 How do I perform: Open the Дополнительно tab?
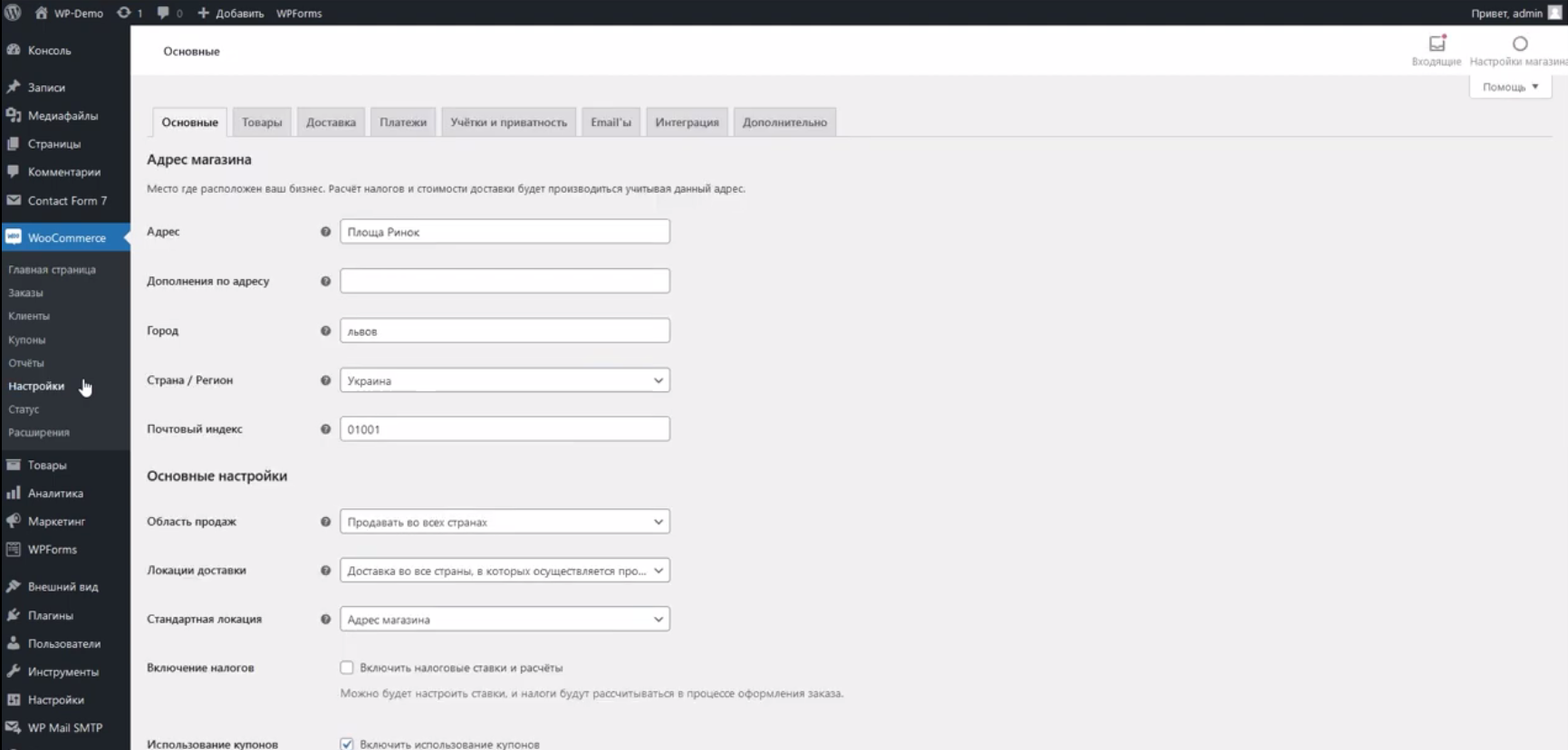click(x=784, y=122)
